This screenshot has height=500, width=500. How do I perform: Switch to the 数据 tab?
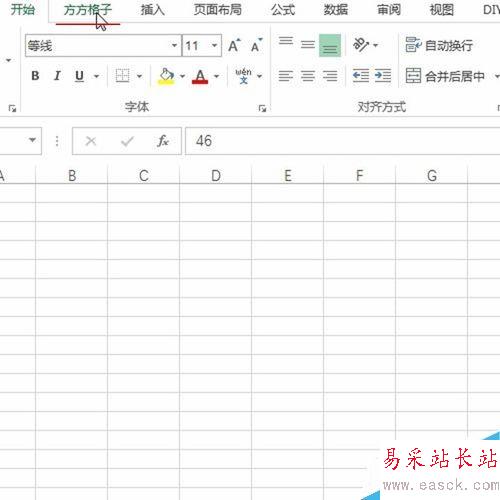pyautogui.click(x=336, y=10)
